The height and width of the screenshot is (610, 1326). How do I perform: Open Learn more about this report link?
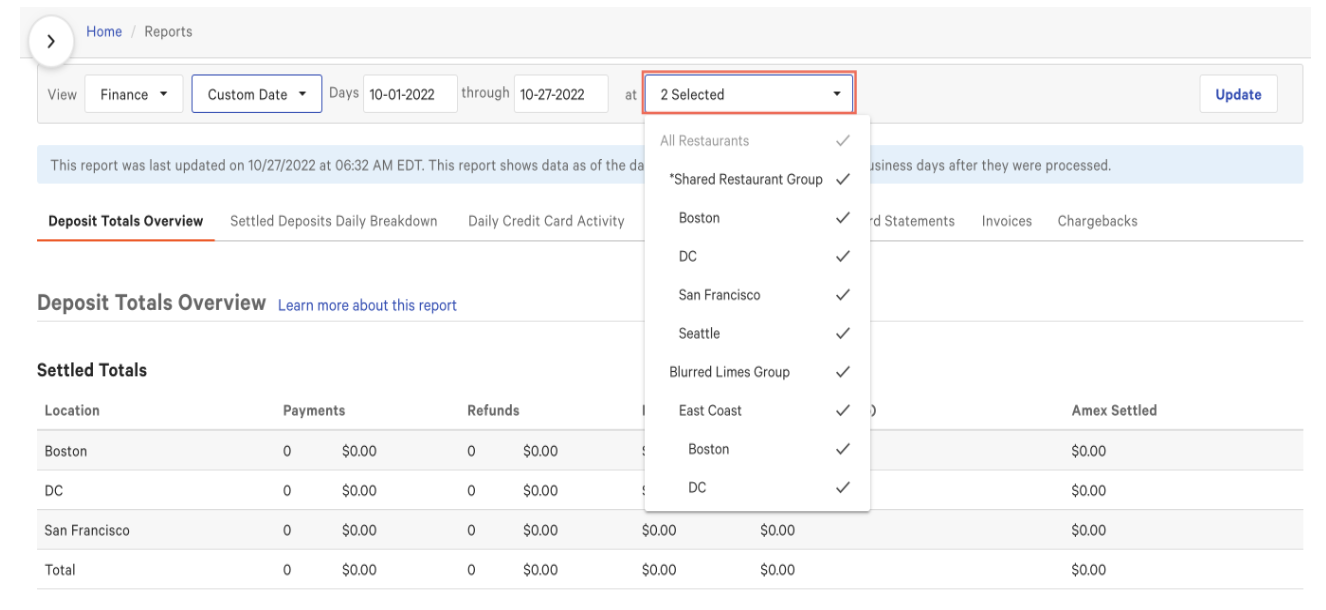[367, 305]
